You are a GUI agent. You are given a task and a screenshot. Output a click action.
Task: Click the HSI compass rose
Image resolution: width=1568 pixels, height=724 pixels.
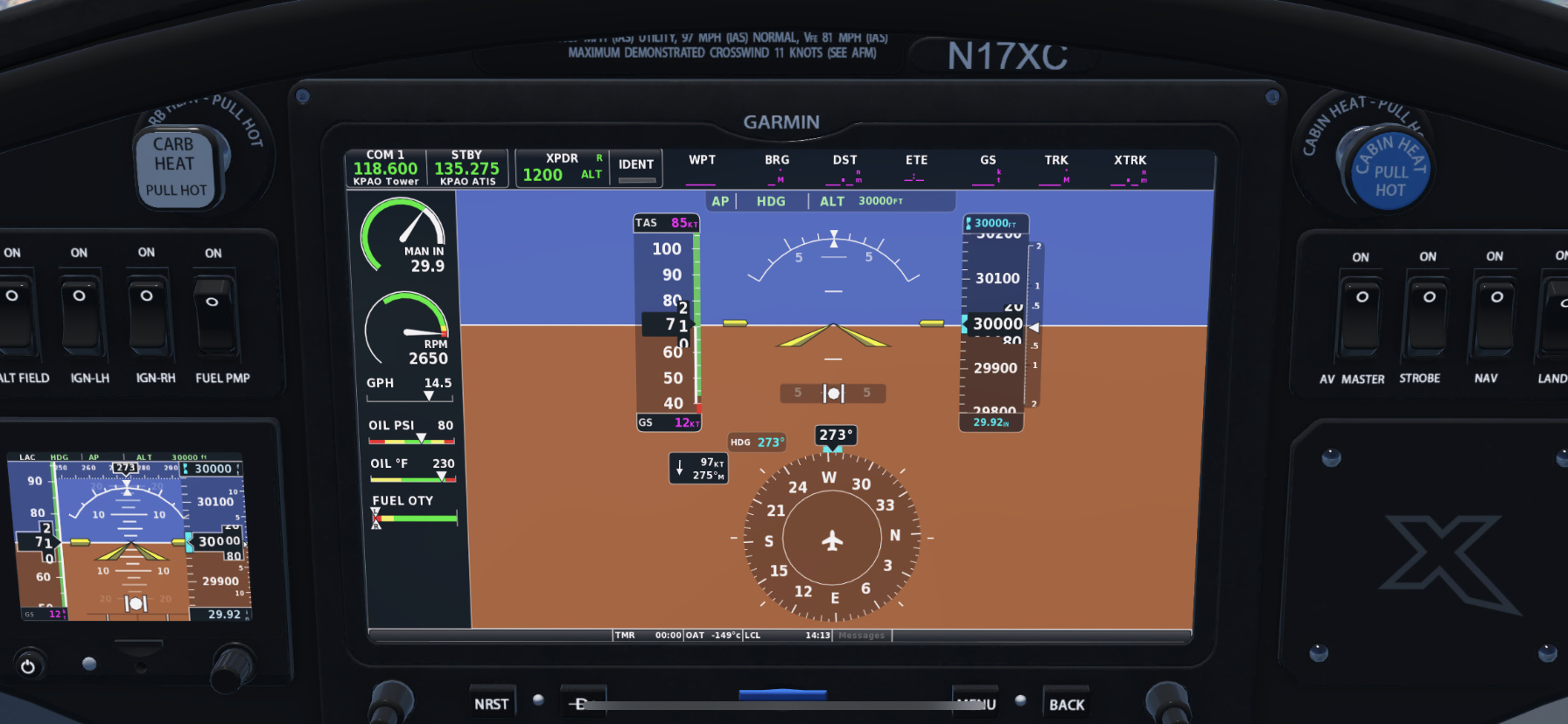click(832, 537)
